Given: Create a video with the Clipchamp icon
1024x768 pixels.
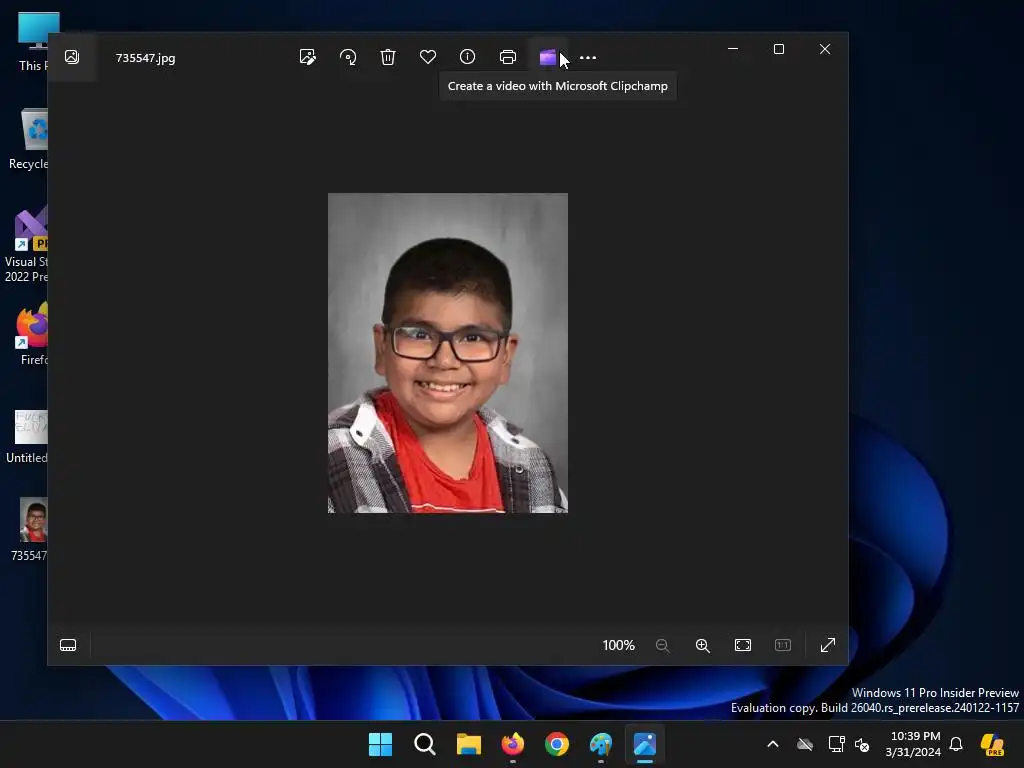Looking at the screenshot, I should [x=547, y=57].
